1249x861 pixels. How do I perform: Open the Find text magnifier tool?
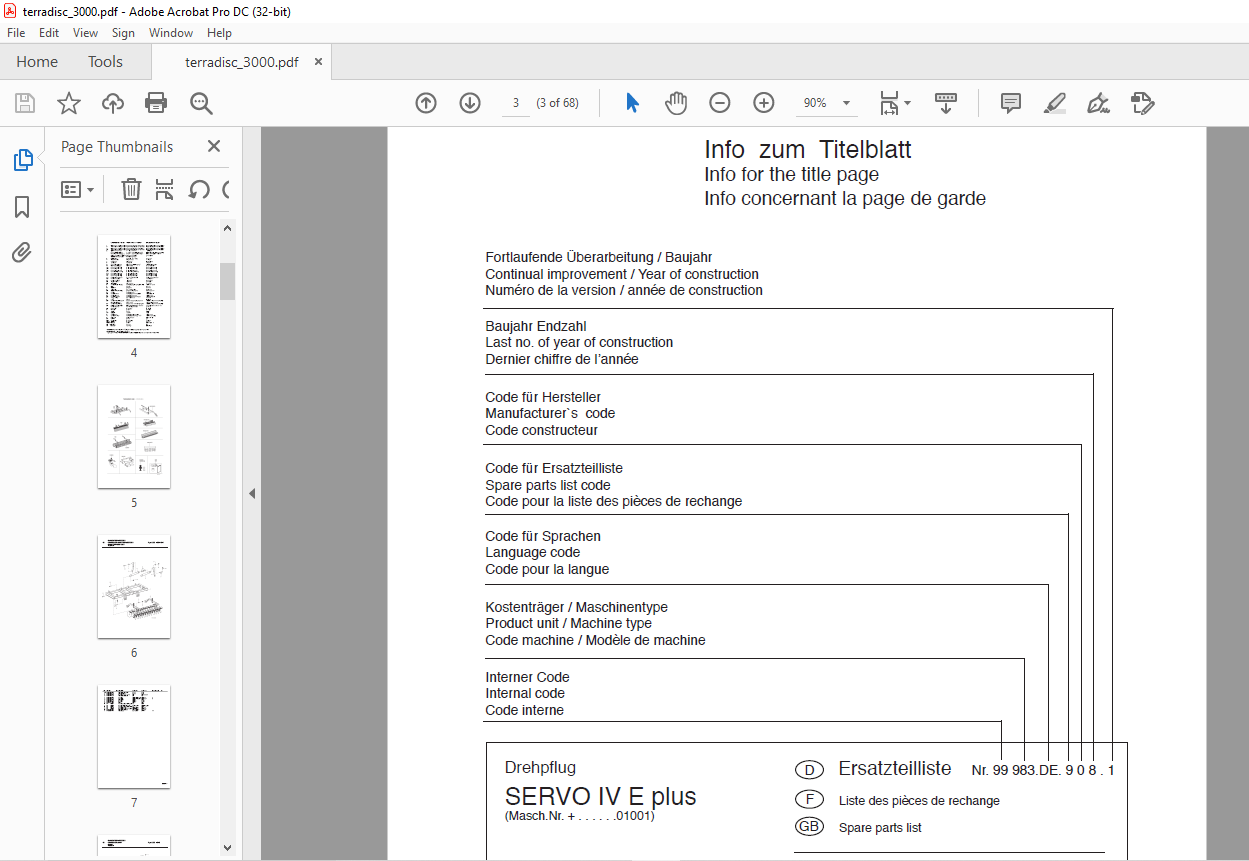(x=201, y=103)
